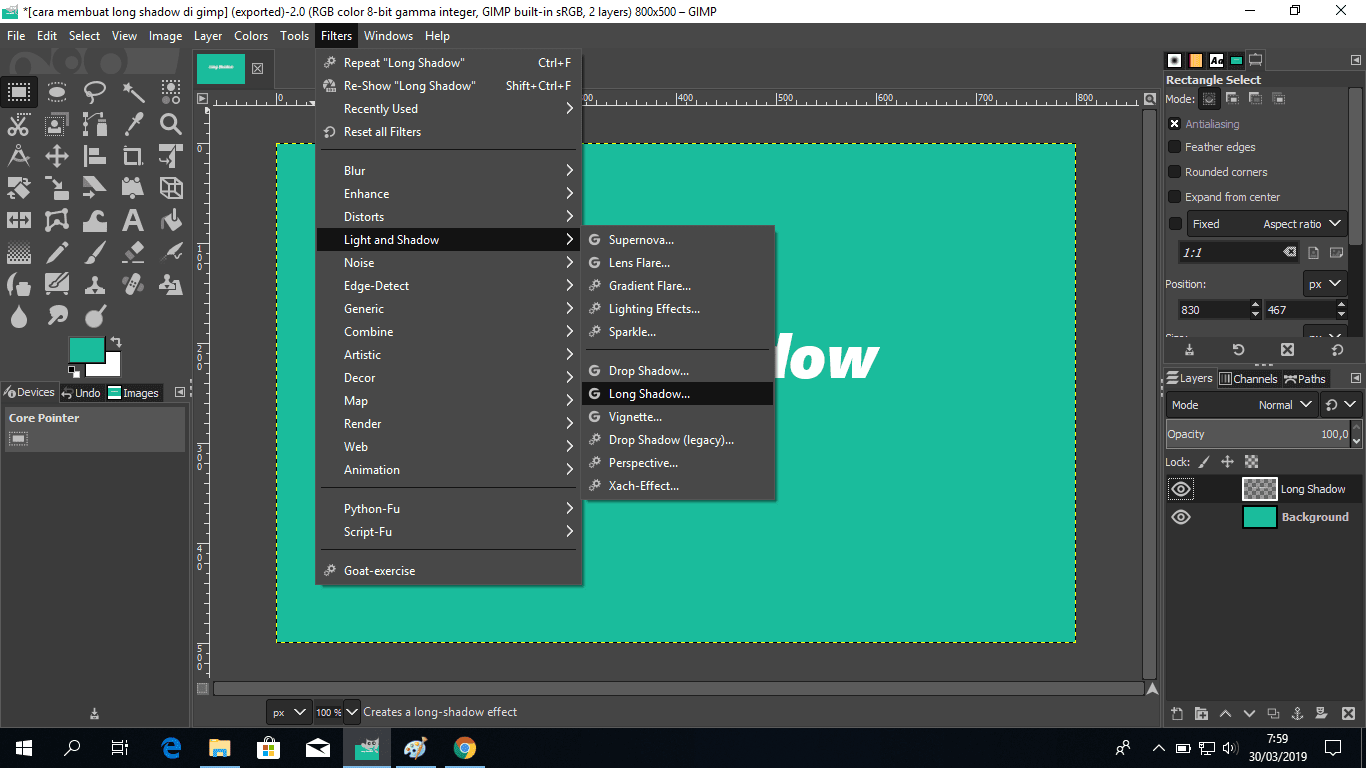Enable Rounded corners option
Screen dimensions: 1366x768
click(1175, 172)
